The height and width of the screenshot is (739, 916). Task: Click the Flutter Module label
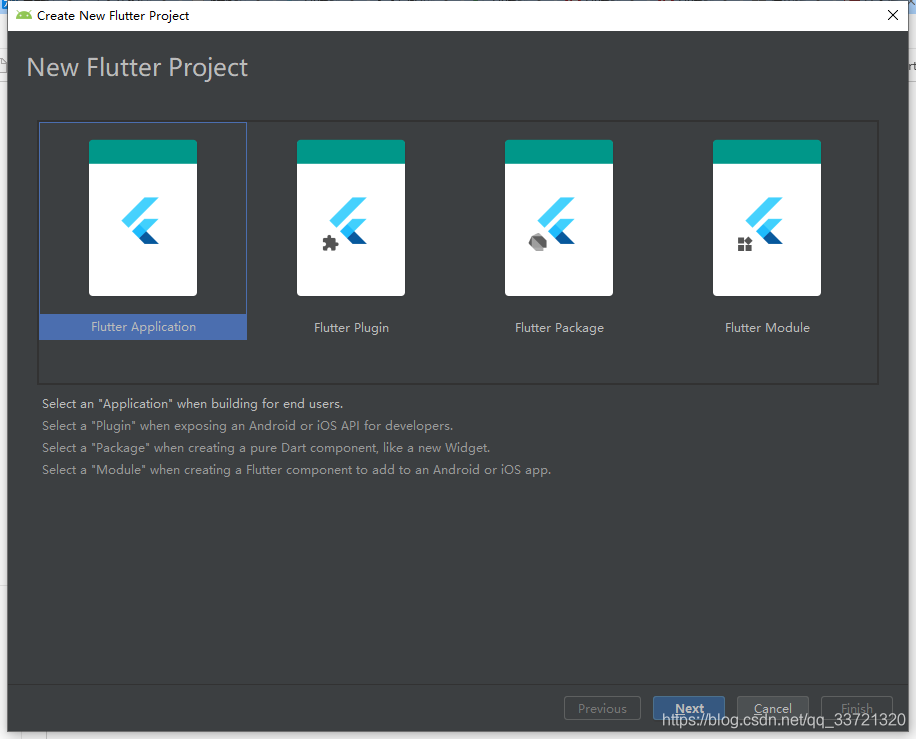click(x=767, y=328)
